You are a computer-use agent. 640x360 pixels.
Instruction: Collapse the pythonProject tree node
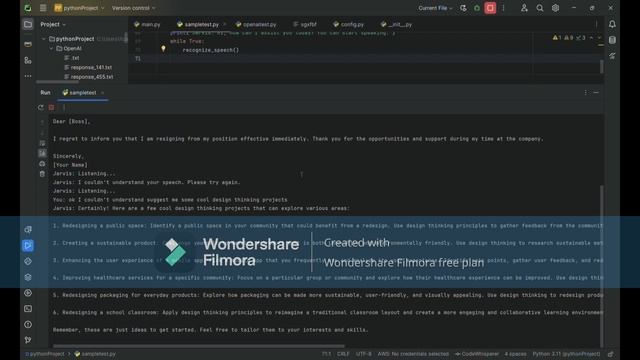(x=44, y=39)
